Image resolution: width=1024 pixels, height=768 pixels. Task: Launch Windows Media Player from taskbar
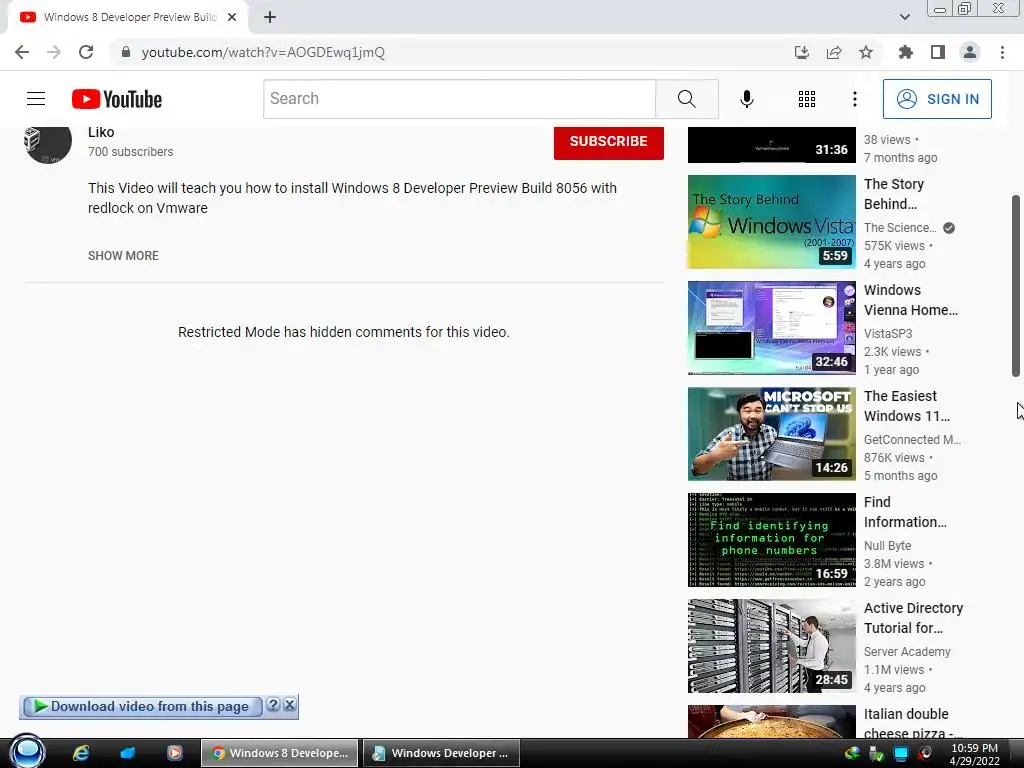(174, 753)
